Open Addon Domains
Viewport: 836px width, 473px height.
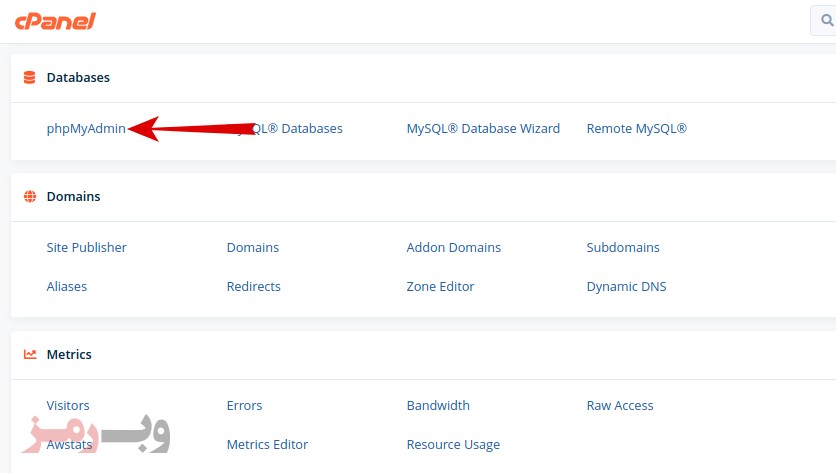[454, 247]
